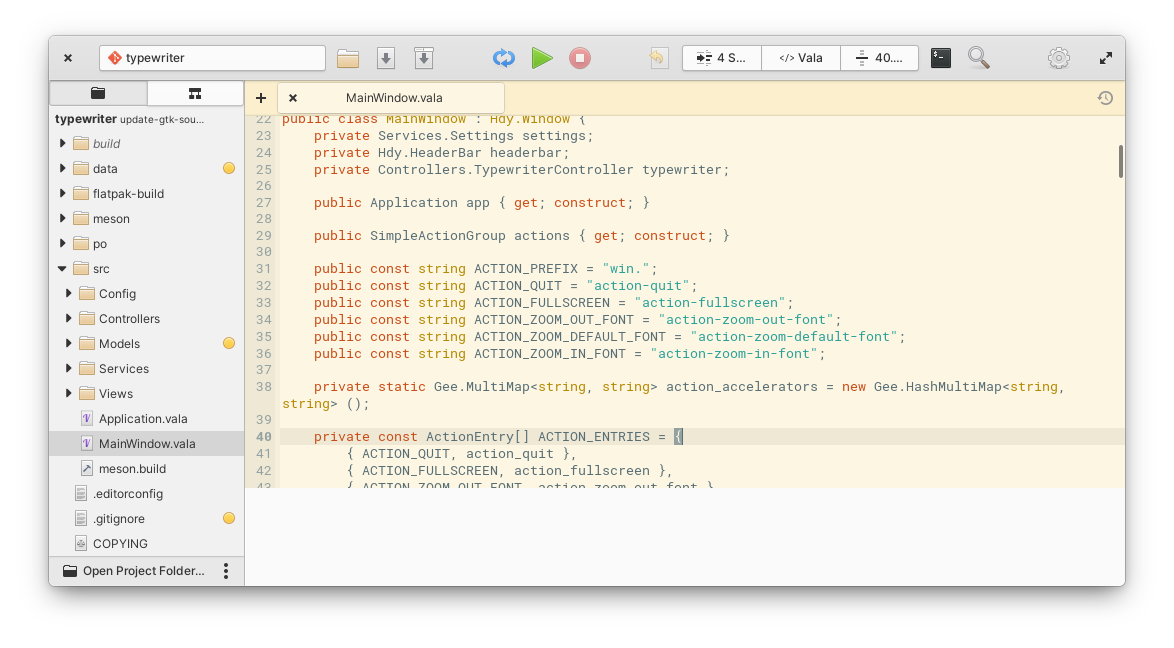1174x648 pixels.
Task: Click the Services folder name
Action: point(124,369)
